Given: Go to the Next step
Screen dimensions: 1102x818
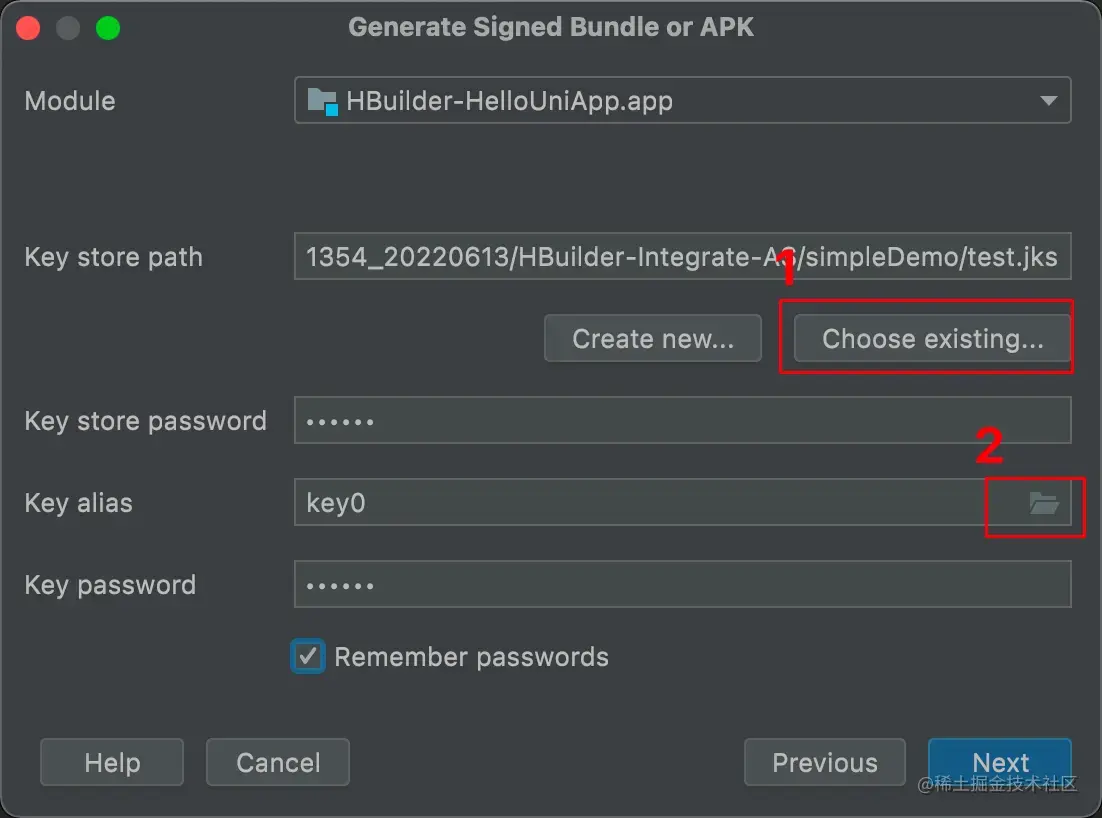Looking at the screenshot, I should (1000, 762).
